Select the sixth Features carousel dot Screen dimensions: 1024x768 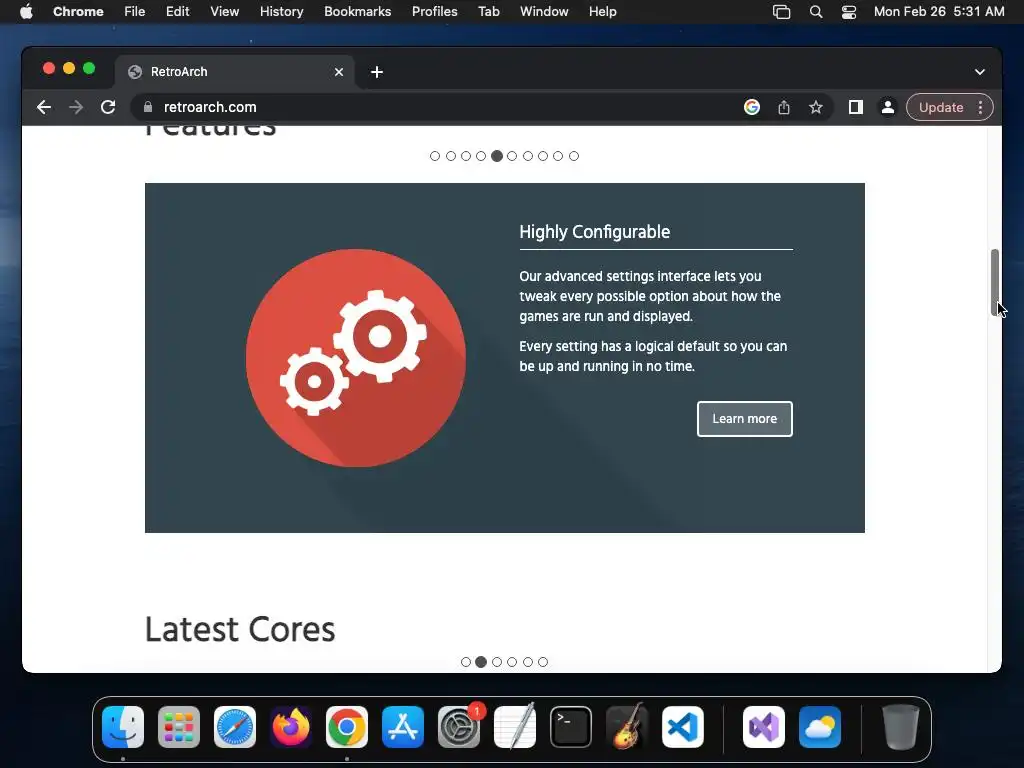click(x=512, y=156)
